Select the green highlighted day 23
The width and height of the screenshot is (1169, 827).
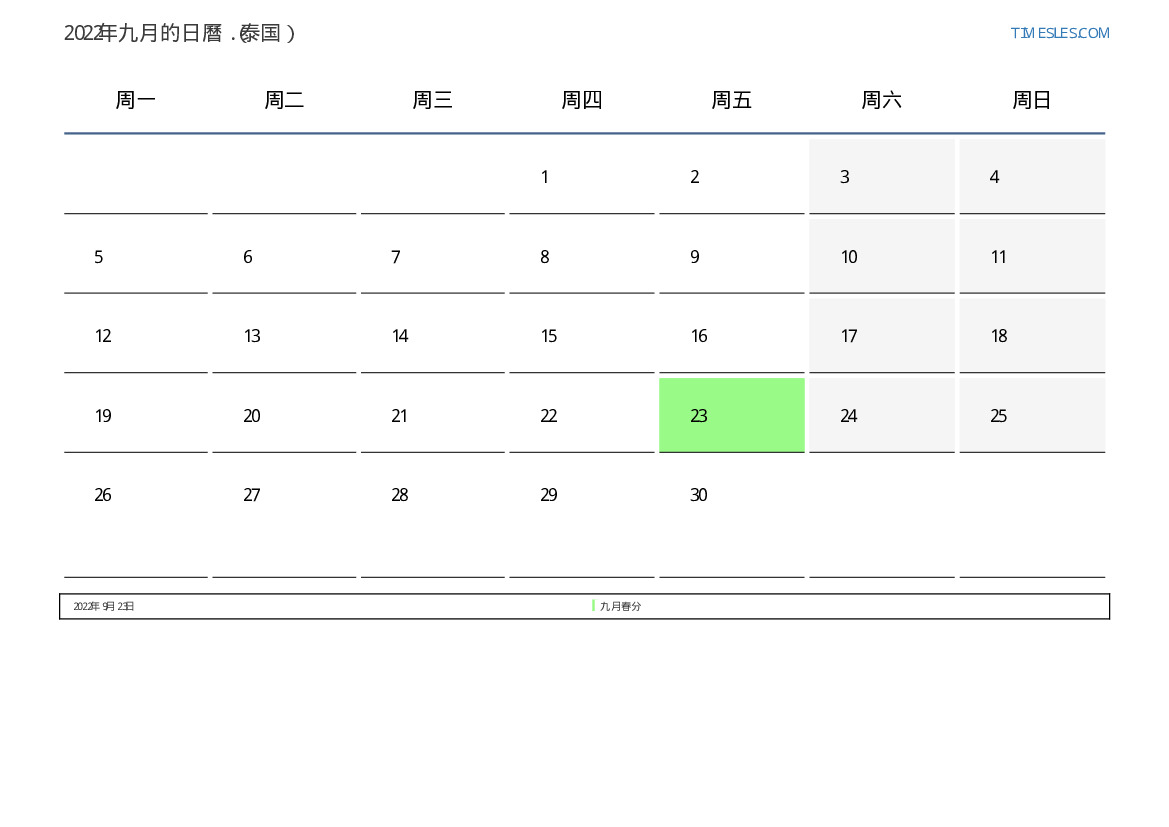click(x=731, y=415)
